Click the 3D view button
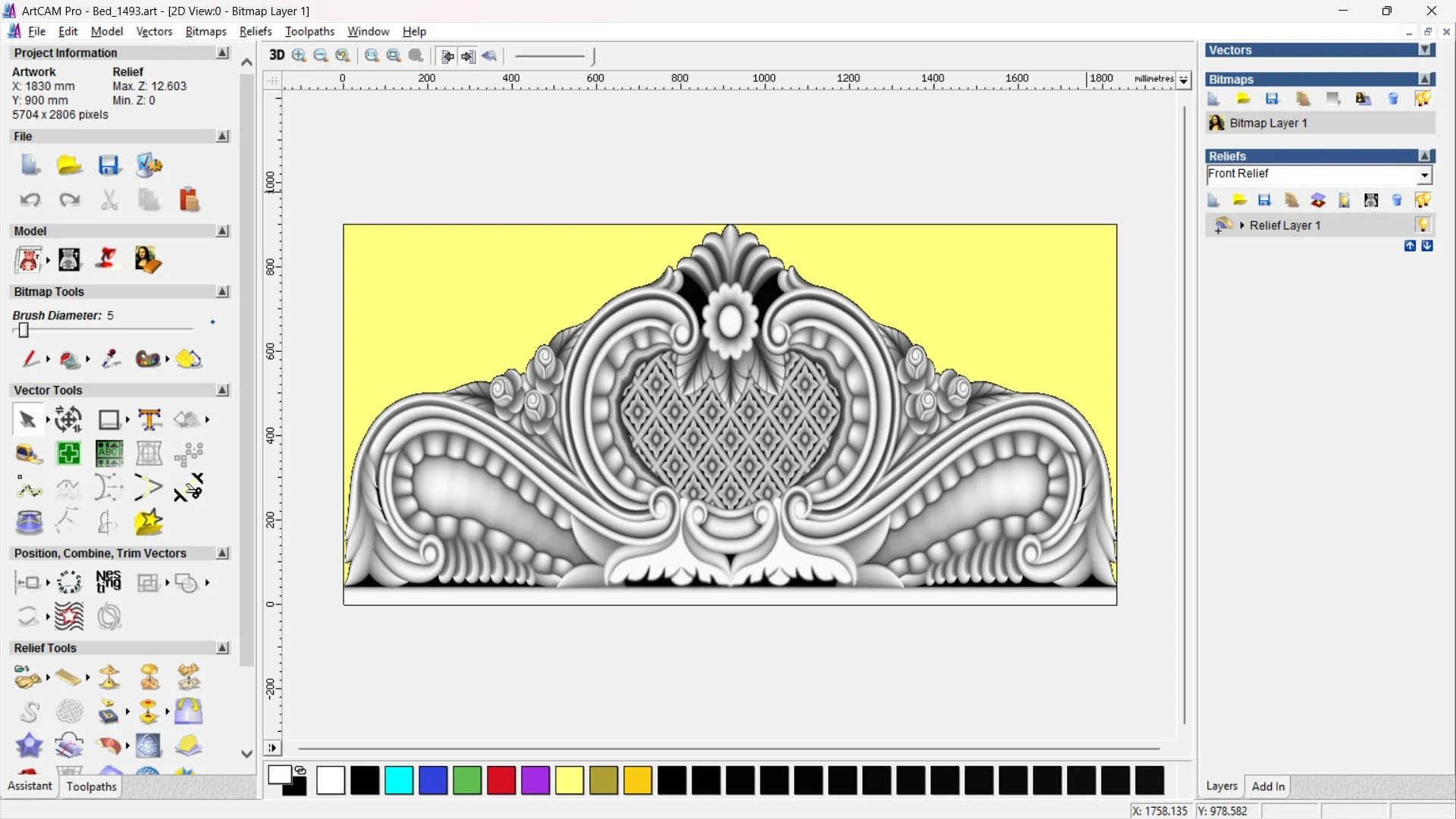1456x819 pixels. (x=277, y=55)
